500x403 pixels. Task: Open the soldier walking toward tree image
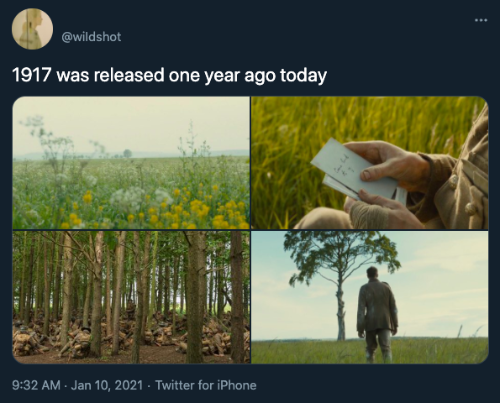point(370,297)
